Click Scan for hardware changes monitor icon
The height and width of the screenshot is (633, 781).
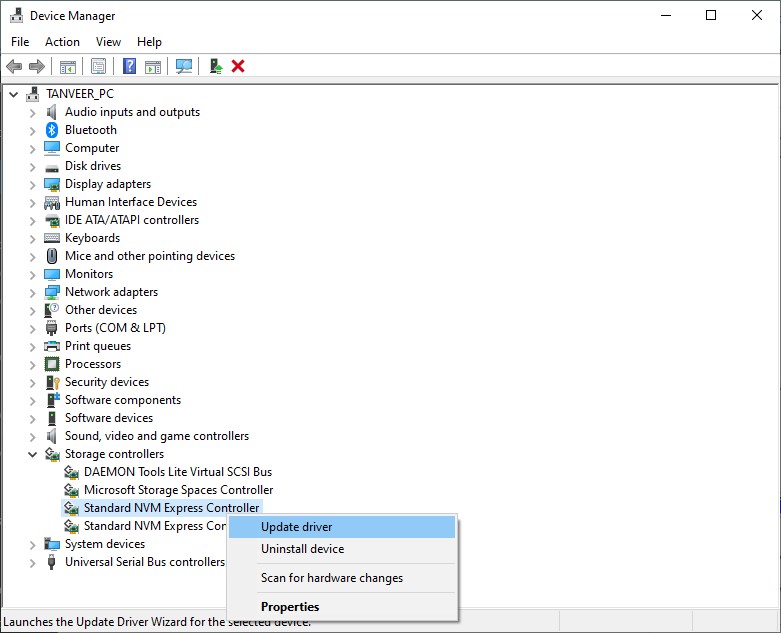(x=184, y=66)
